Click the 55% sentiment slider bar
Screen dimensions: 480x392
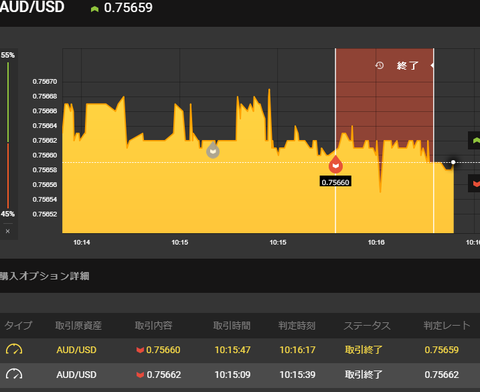(8, 135)
